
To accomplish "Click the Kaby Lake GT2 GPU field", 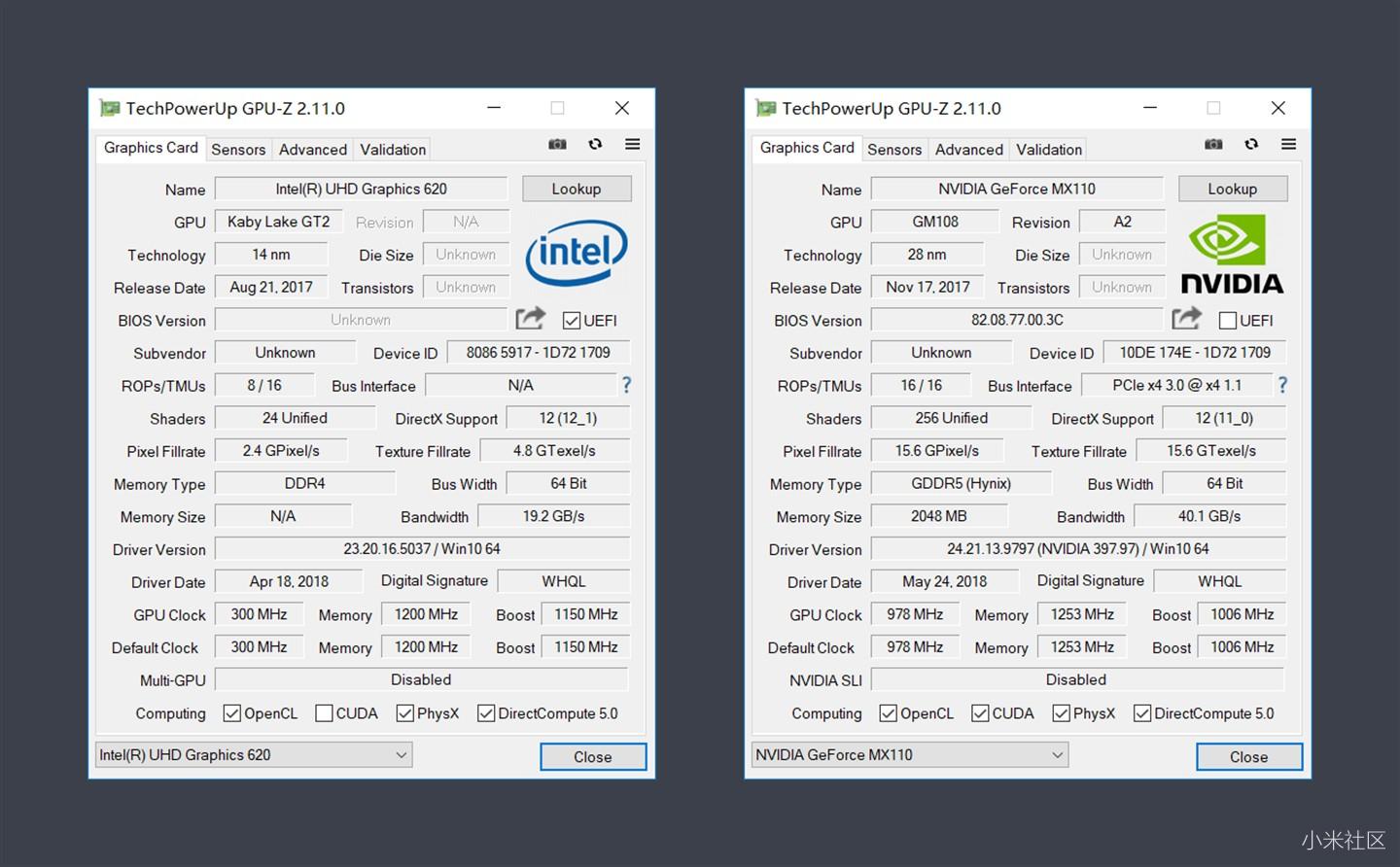I will coord(278,222).
